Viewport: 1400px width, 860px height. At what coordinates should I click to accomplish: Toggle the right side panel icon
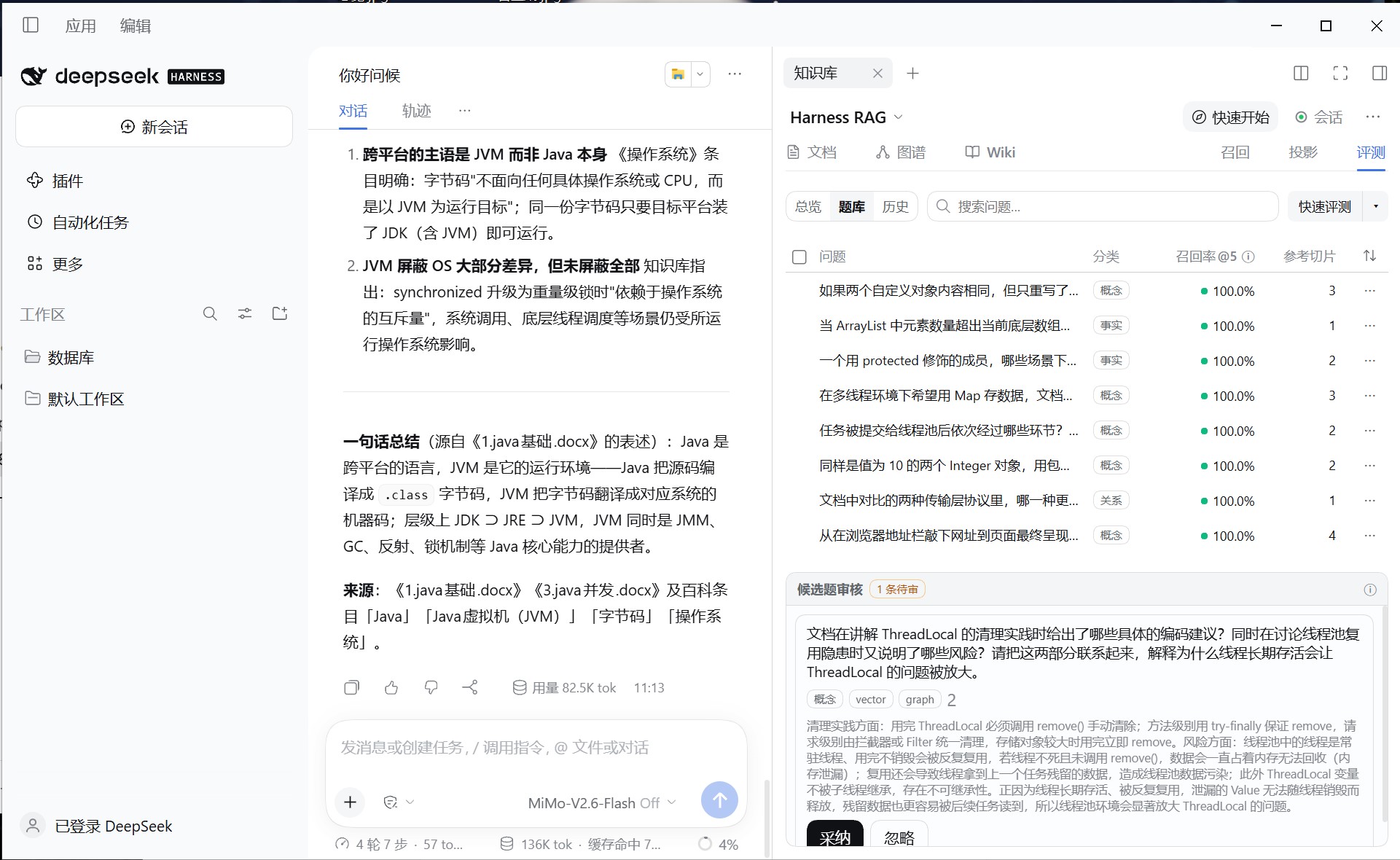(x=1380, y=73)
